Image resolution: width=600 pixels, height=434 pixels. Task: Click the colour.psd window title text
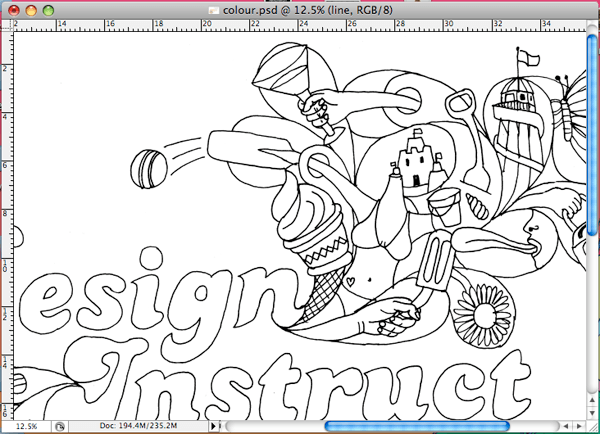308,10
